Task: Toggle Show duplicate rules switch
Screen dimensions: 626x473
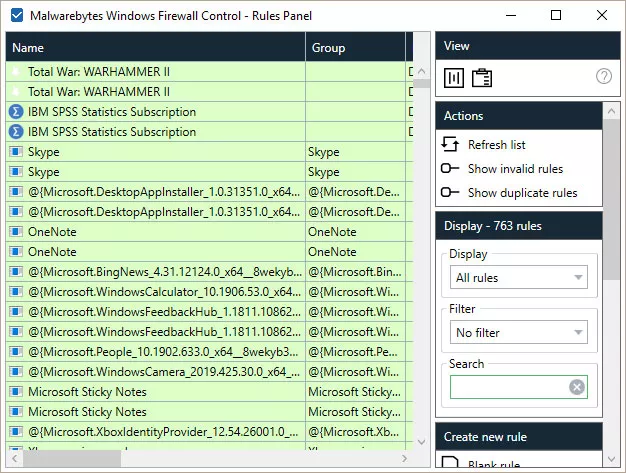Action: click(450, 192)
